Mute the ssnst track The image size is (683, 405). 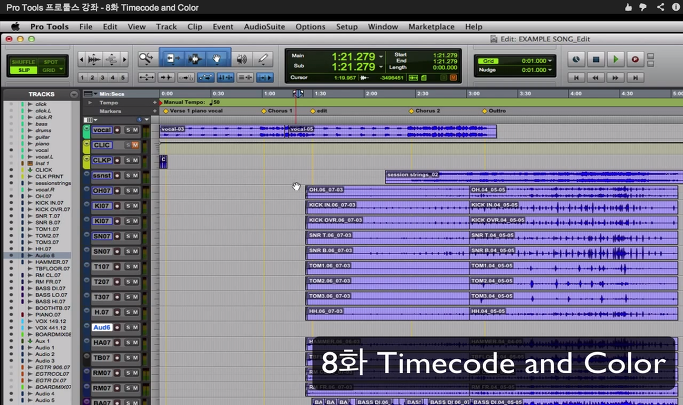pyautogui.click(x=135, y=176)
